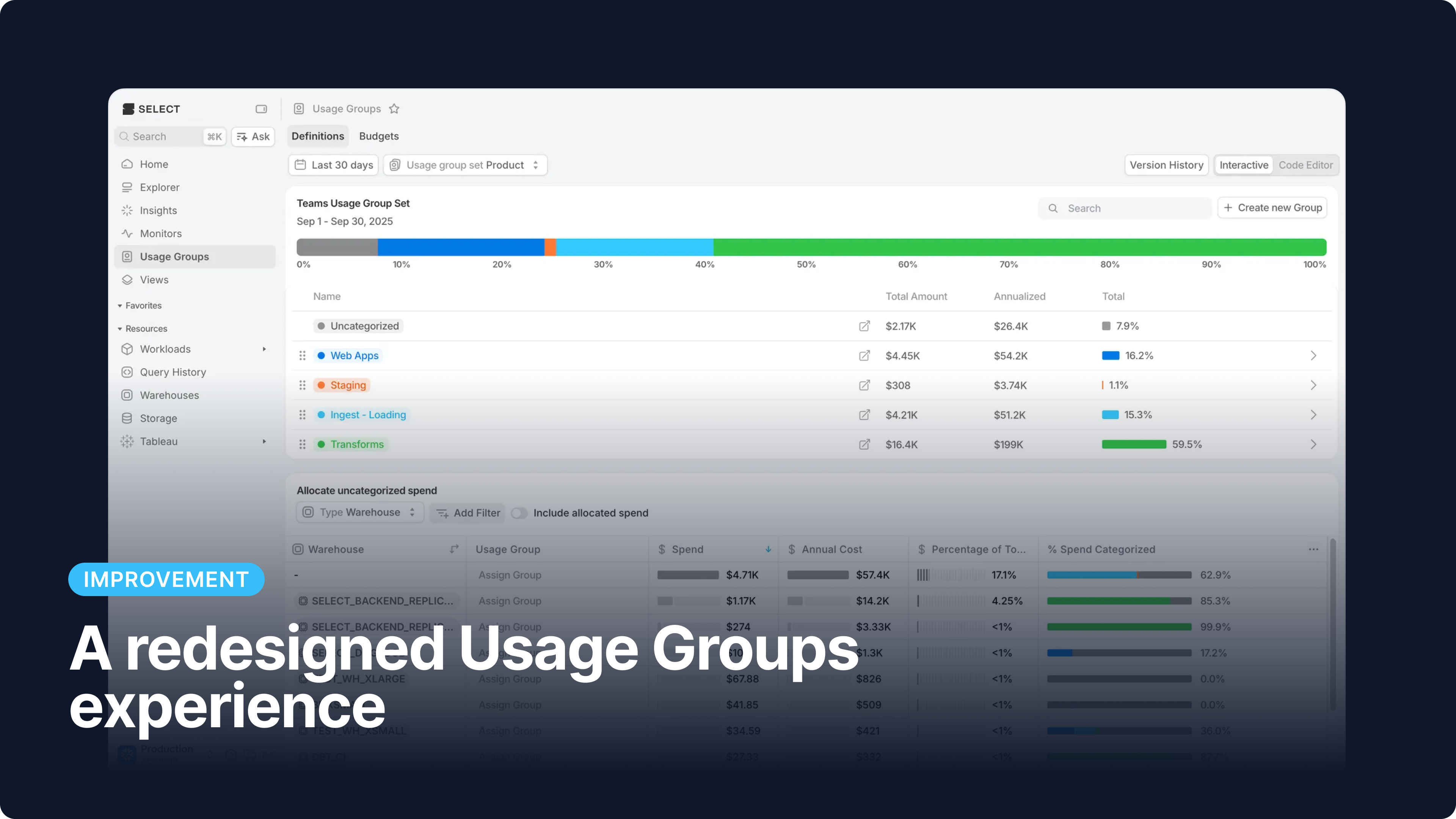Expand the Workloads submenu arrow
The width and height of the screenshot is (1456, 819).
pyautogui.click(x=264, y=349)
